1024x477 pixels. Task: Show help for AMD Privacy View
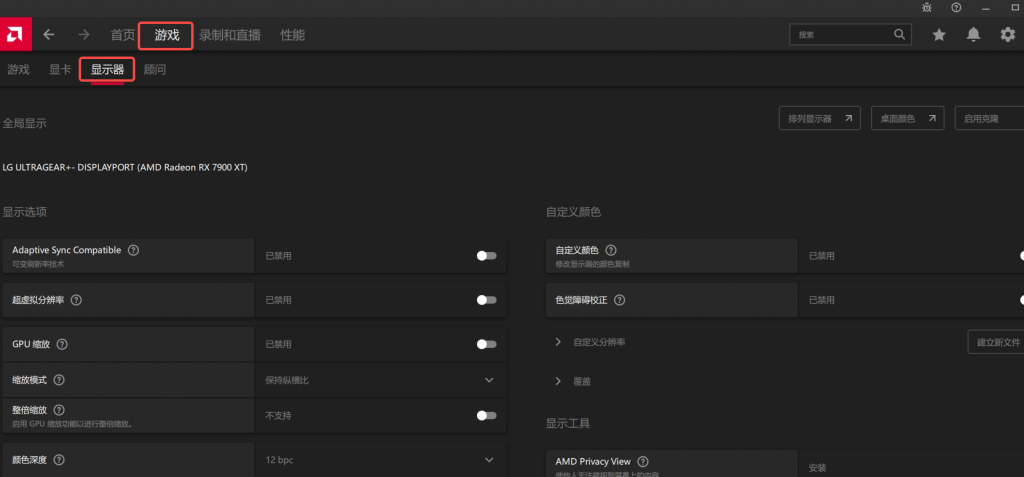coord(643,461)
